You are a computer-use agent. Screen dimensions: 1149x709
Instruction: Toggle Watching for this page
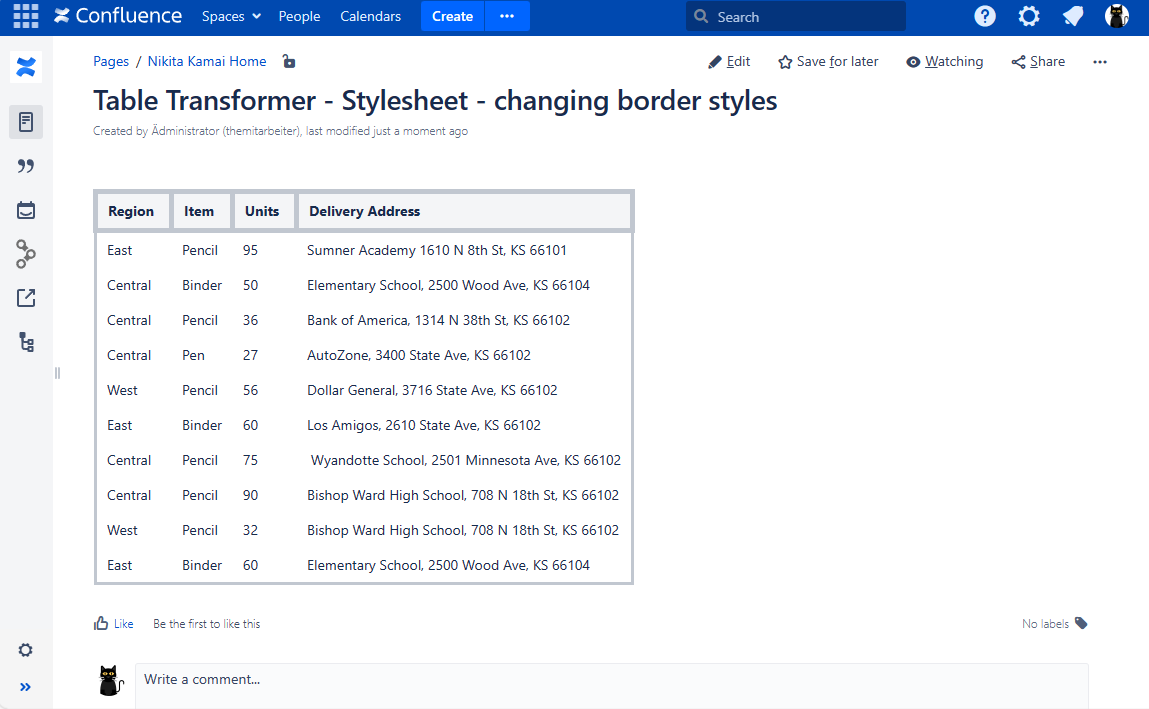(944, 62)
